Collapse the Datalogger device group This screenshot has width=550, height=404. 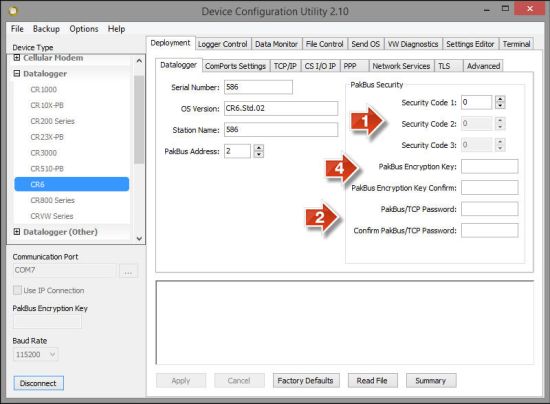click(16, 73)
